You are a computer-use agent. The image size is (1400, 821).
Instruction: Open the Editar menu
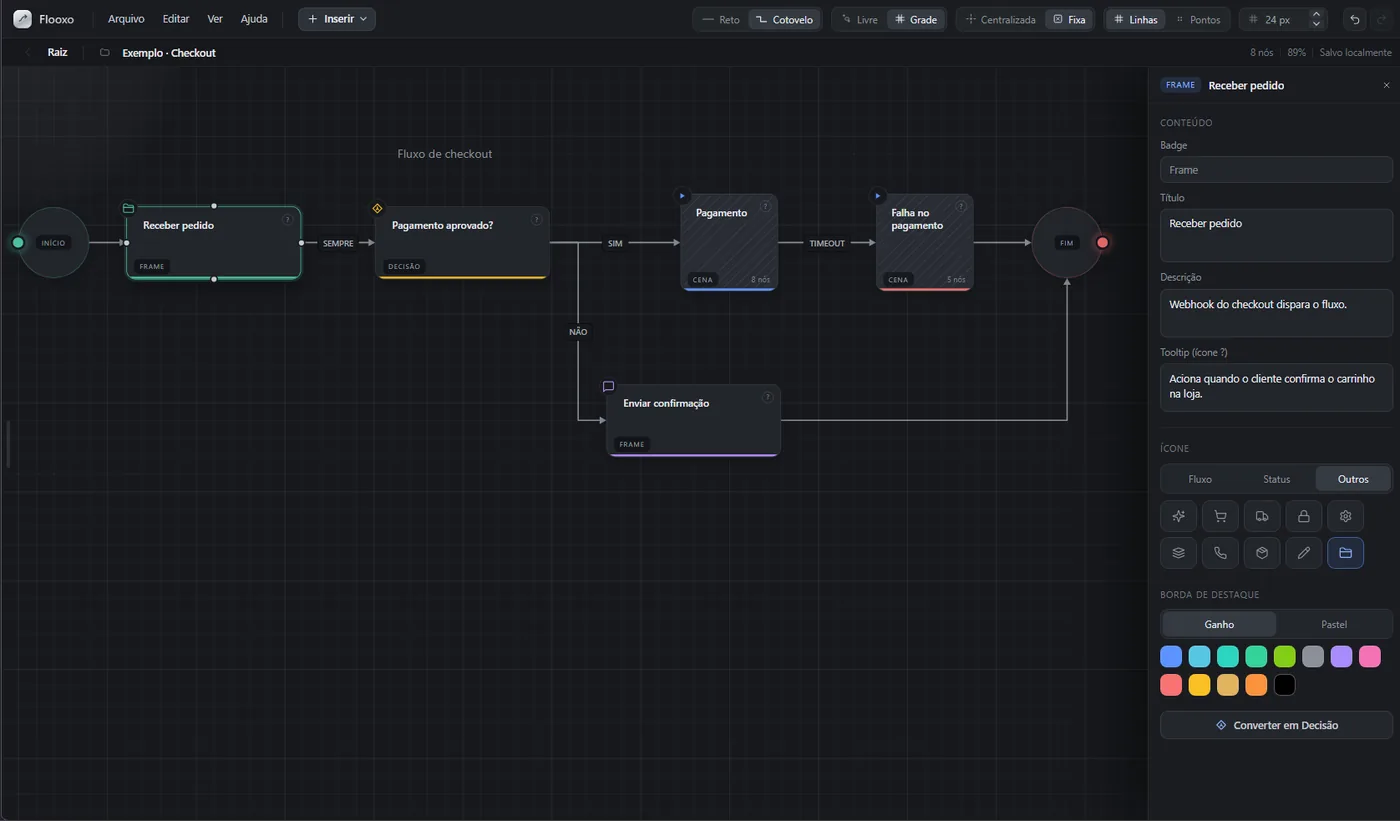[x=176, y=19]
